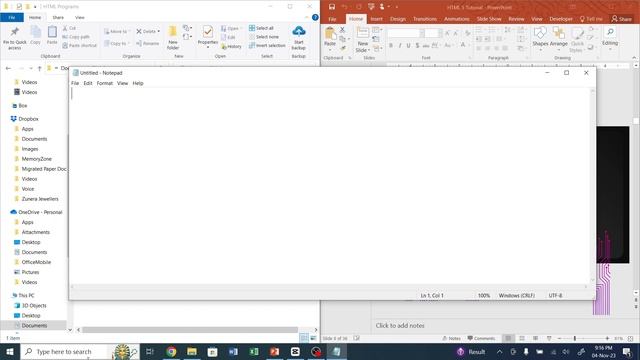Click Select all in Explorer ribbon
Viewport: 640px width, 360px height.
click(x=261, y=28)
